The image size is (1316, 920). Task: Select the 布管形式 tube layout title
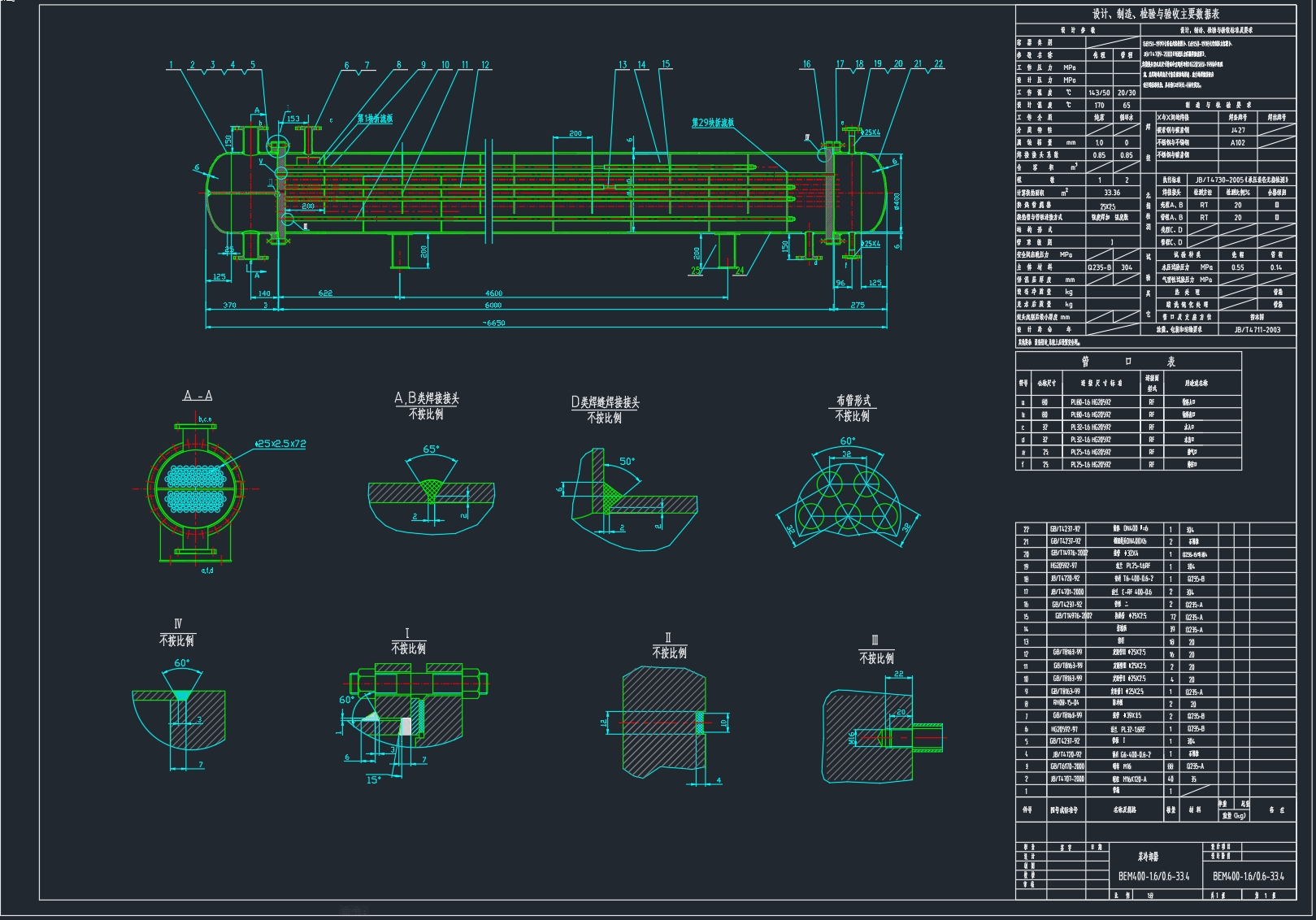(x=853, y=401)
